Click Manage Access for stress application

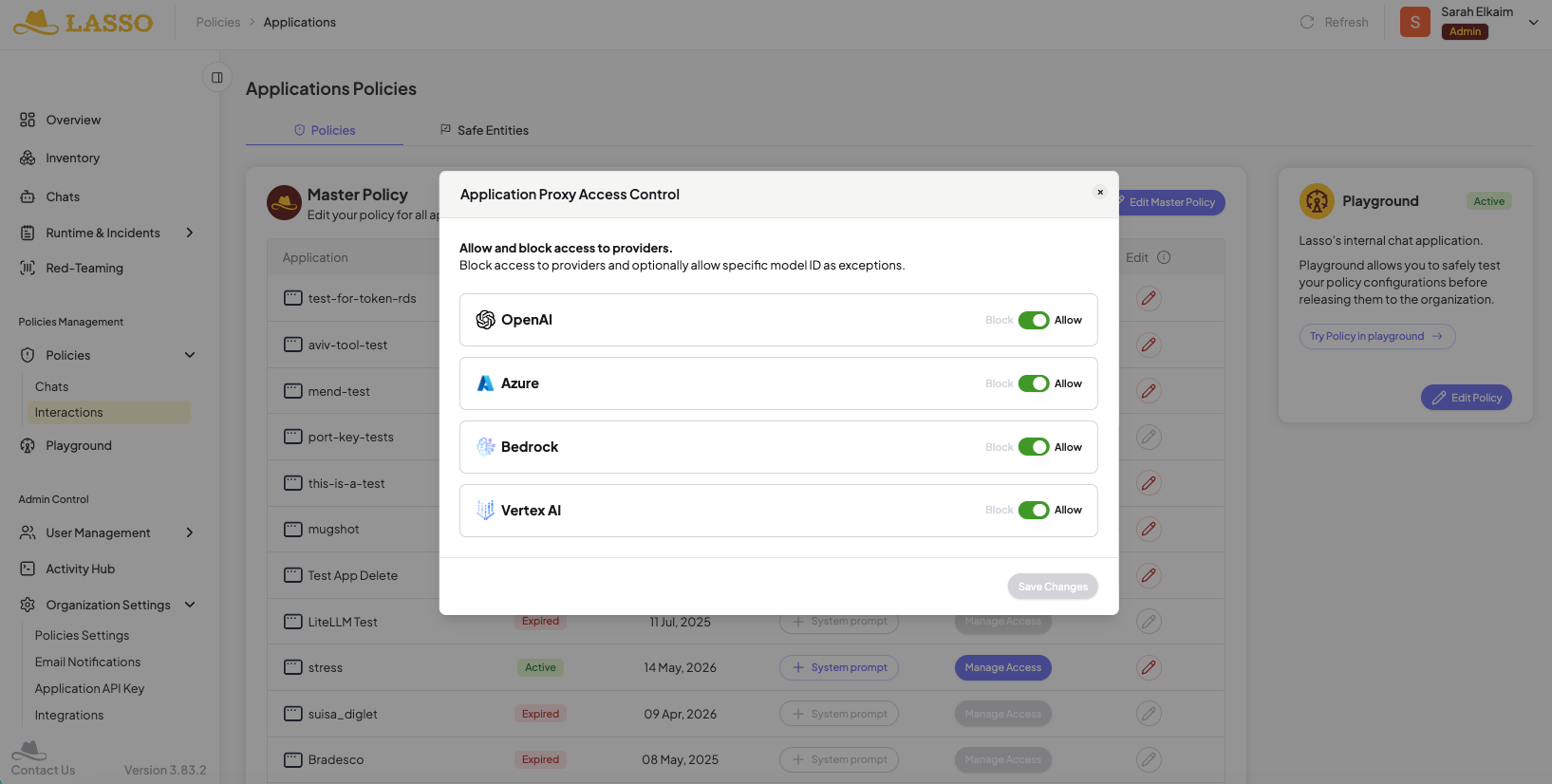pos(1002,667)
